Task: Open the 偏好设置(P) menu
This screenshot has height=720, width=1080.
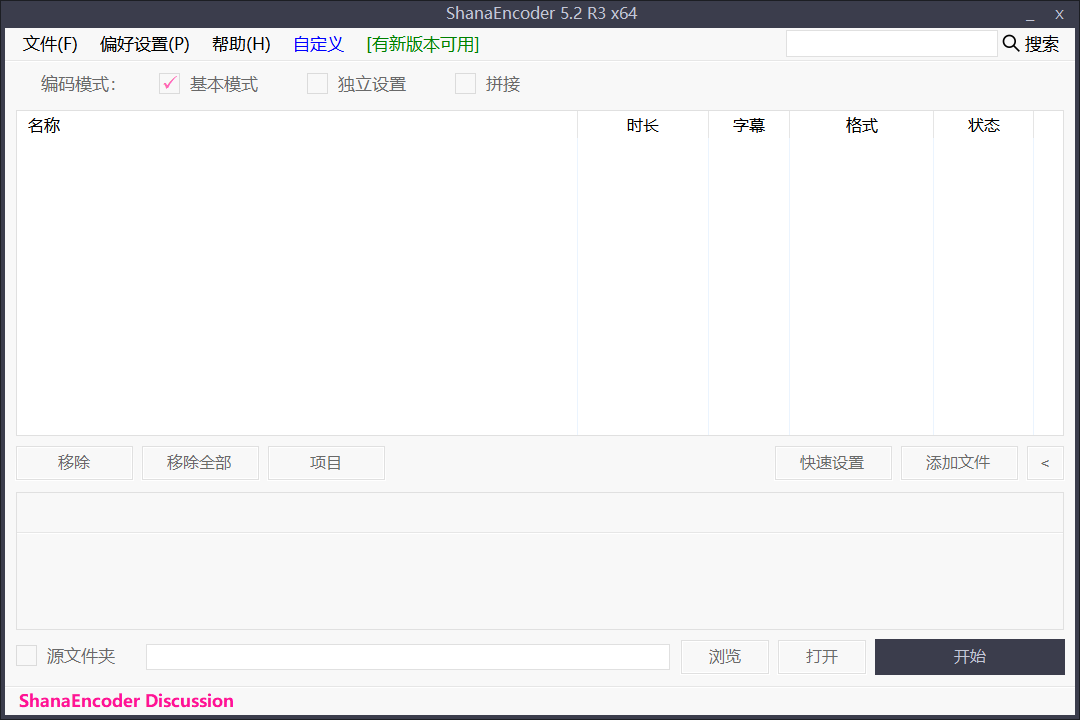Action: click(x=145, y=44)
